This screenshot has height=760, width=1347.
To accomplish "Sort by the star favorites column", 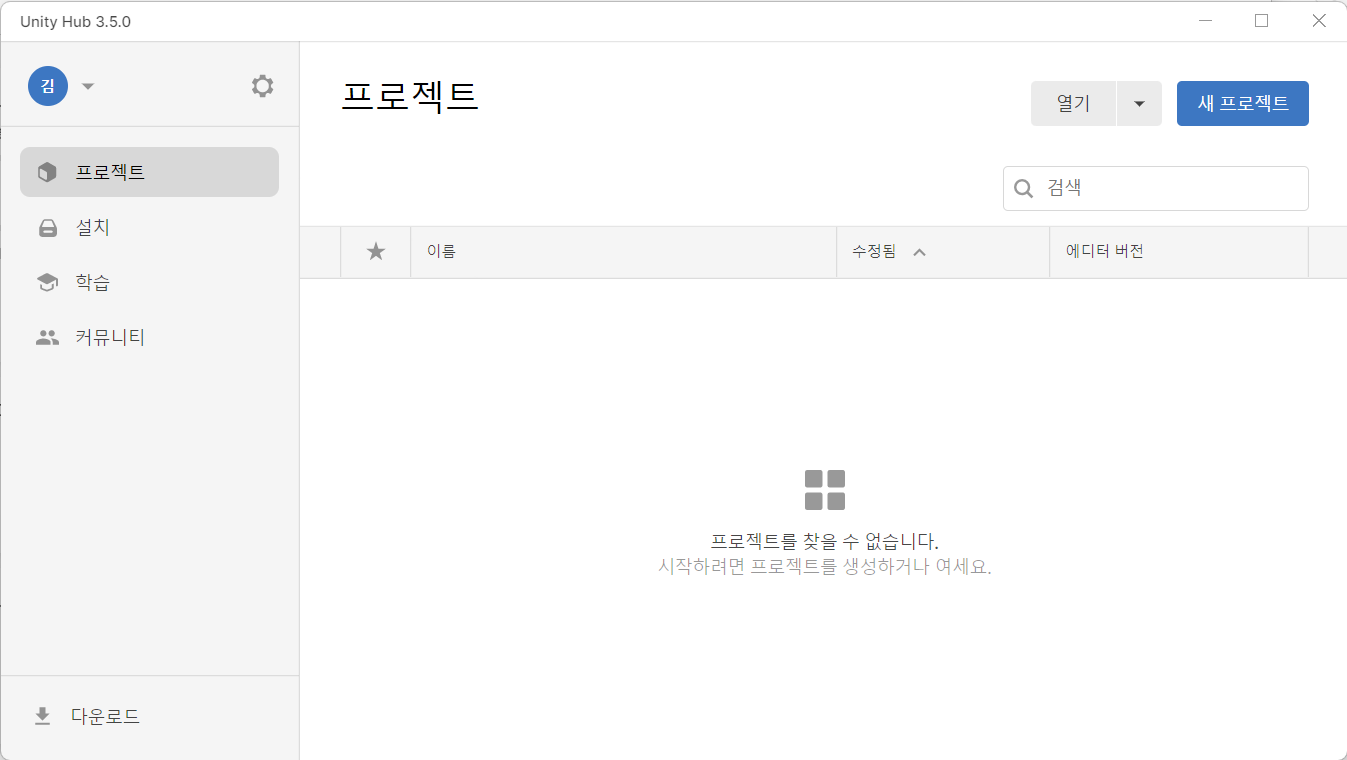I will [x=376, y=252].
